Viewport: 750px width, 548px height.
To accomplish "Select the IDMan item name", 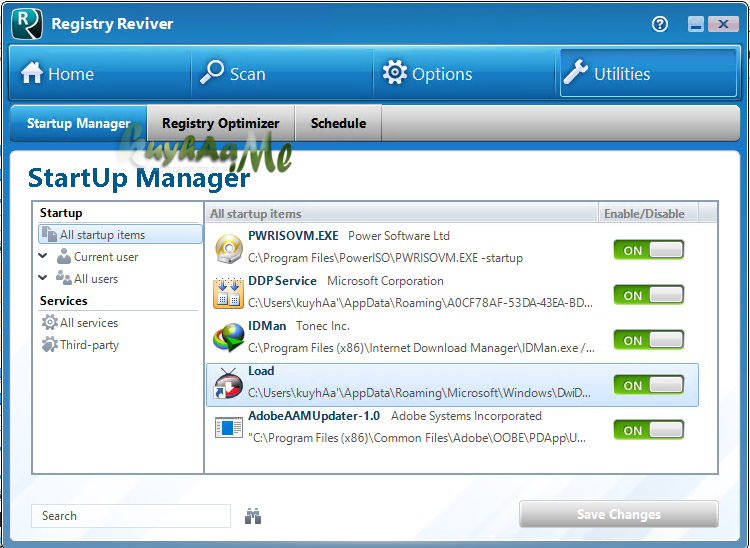I will click(267, 326).
